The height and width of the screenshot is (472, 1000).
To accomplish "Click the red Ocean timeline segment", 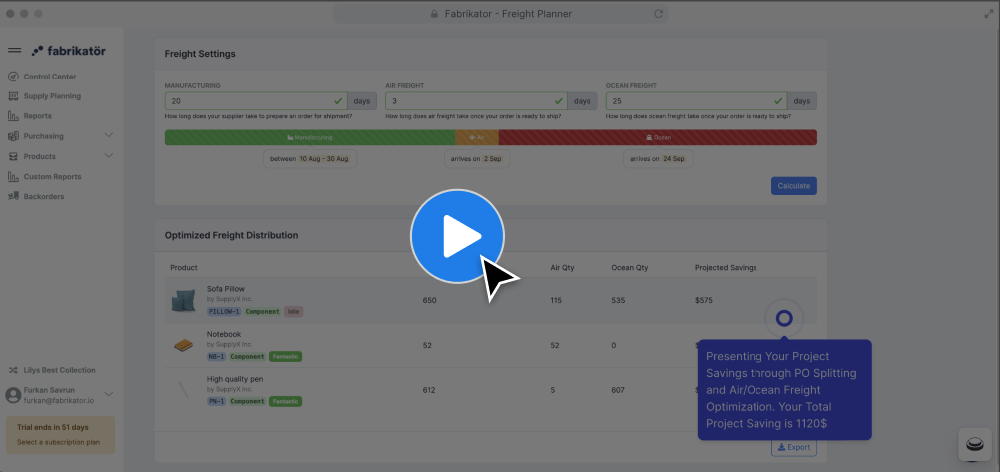I will click(658, 137).
